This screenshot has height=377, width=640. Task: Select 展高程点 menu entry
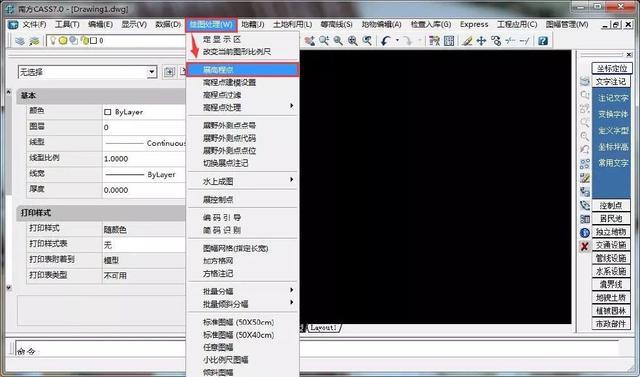(242, 69)
